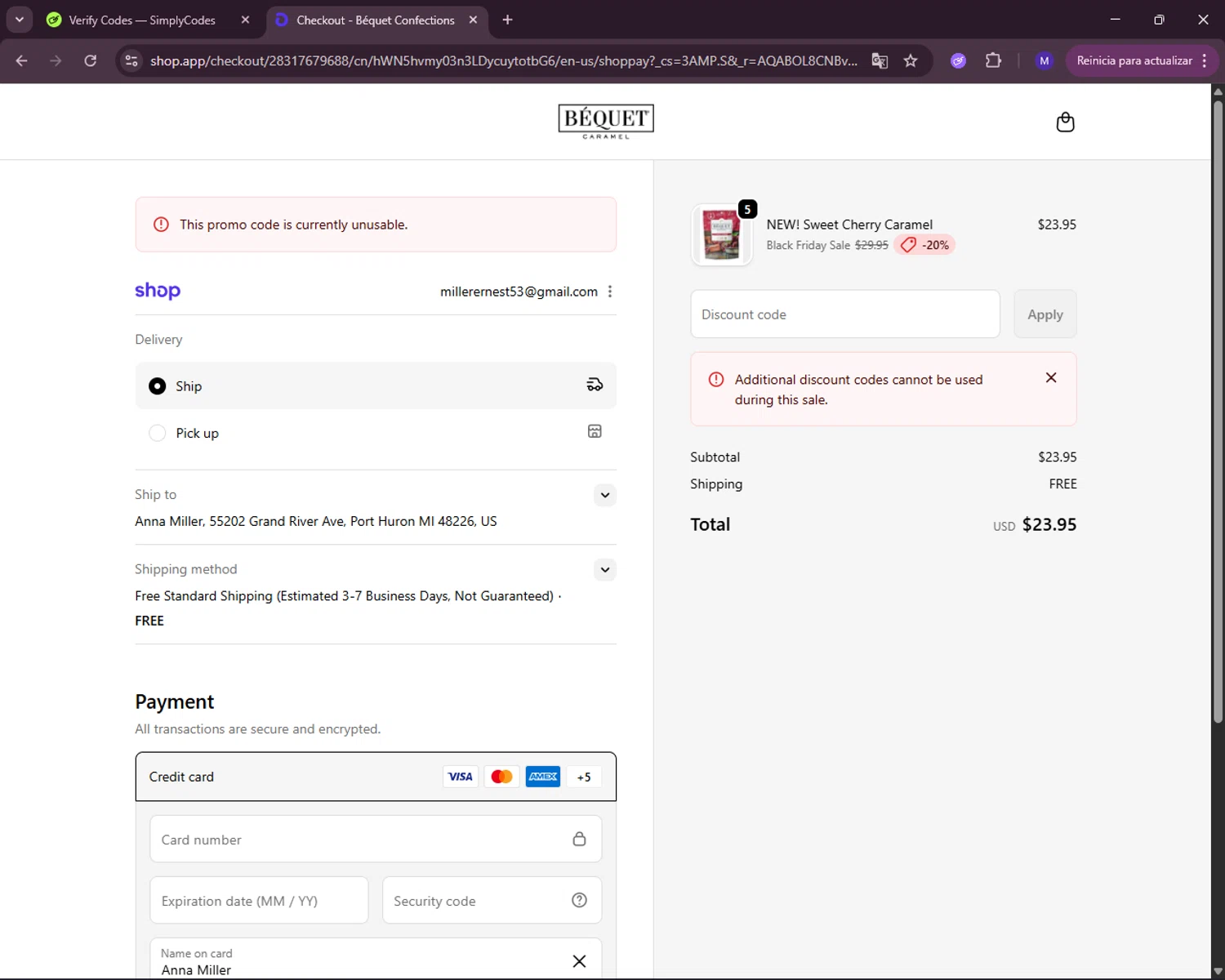The height and width of the screenshot is (980, 1225).
Task: Open the shopping bag cart icon
Action: tap(1065, 122)
